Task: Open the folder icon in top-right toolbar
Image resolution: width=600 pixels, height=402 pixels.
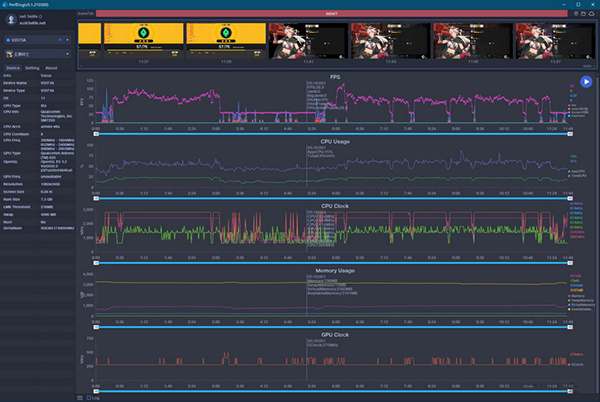Action: 581,12
